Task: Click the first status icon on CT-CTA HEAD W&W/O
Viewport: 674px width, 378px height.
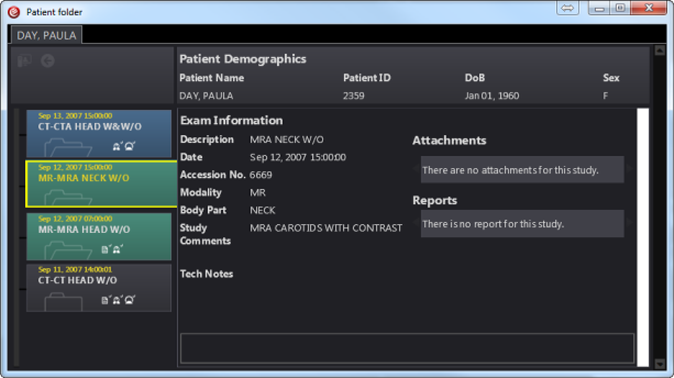Action: pos(117,146)
